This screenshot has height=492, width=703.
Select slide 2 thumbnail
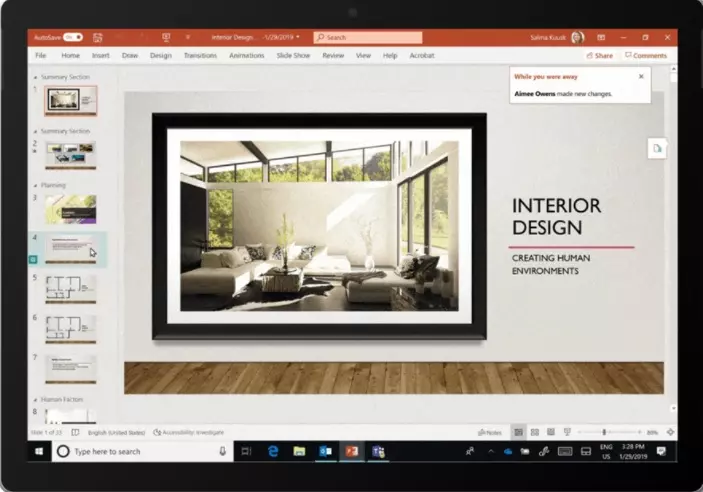[x=71, y=155]
